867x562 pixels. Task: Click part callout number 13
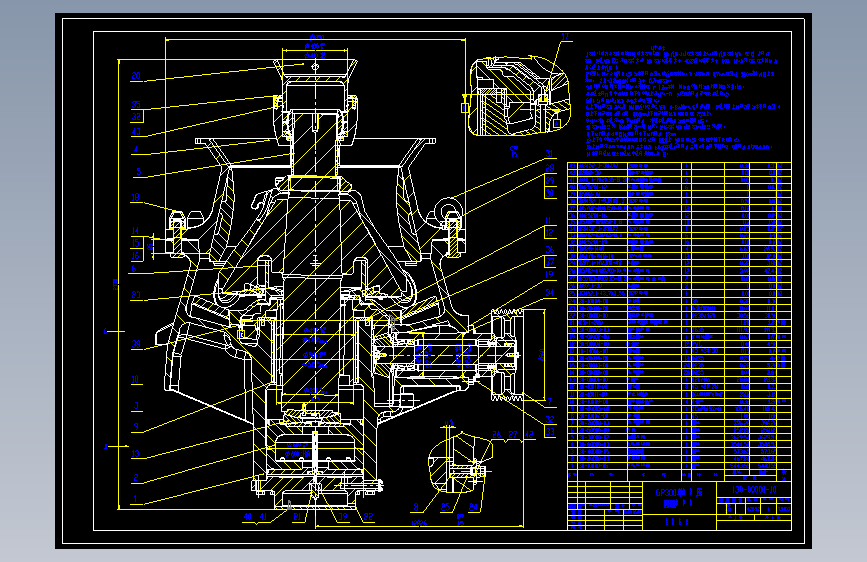tap(135, 454)
